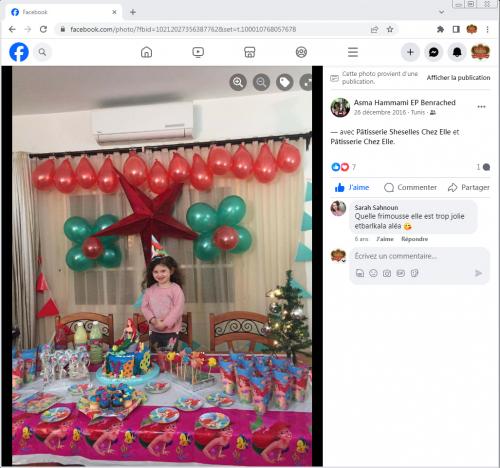Viewport: 500px width, 468px height.
Task: Open the notifications bell
Action: [x=457, y=52]
